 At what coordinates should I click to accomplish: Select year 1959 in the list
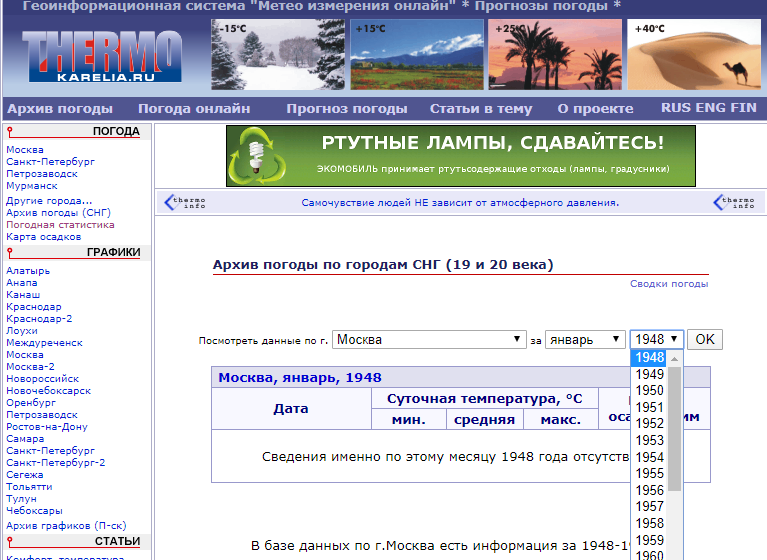(x=649, y=540)
